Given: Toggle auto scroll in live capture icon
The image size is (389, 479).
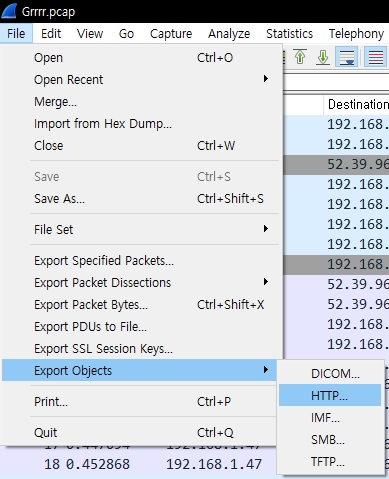Looking at the screenshot, I should (x=346, y=57).
